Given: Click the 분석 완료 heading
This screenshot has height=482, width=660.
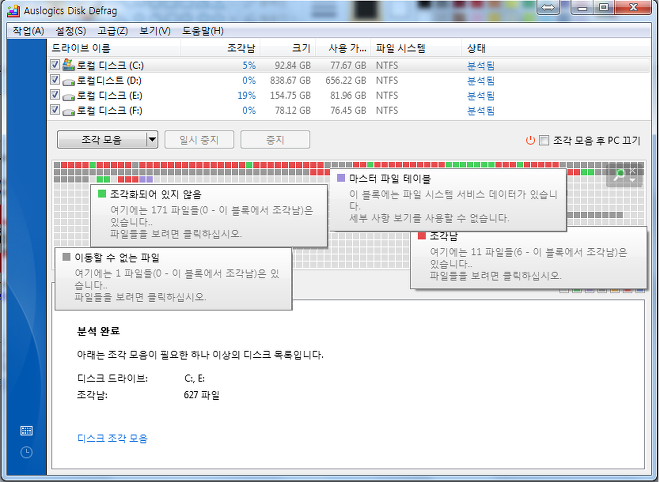Looking at the screenshot, I should (98, 331).
